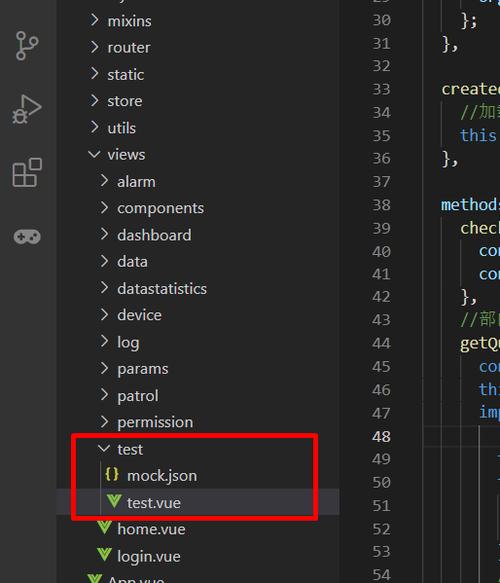500x583 pixels.
Task: Expand the datastatistics folder
Action: click(162, 289)
